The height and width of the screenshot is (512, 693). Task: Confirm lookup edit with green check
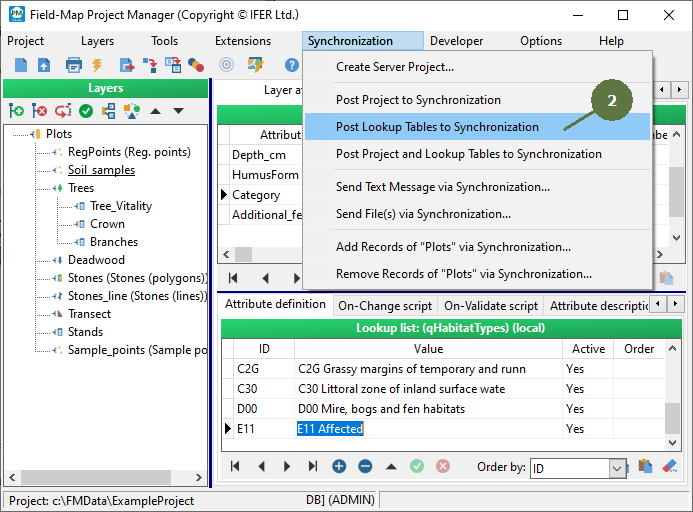point(417,466)
